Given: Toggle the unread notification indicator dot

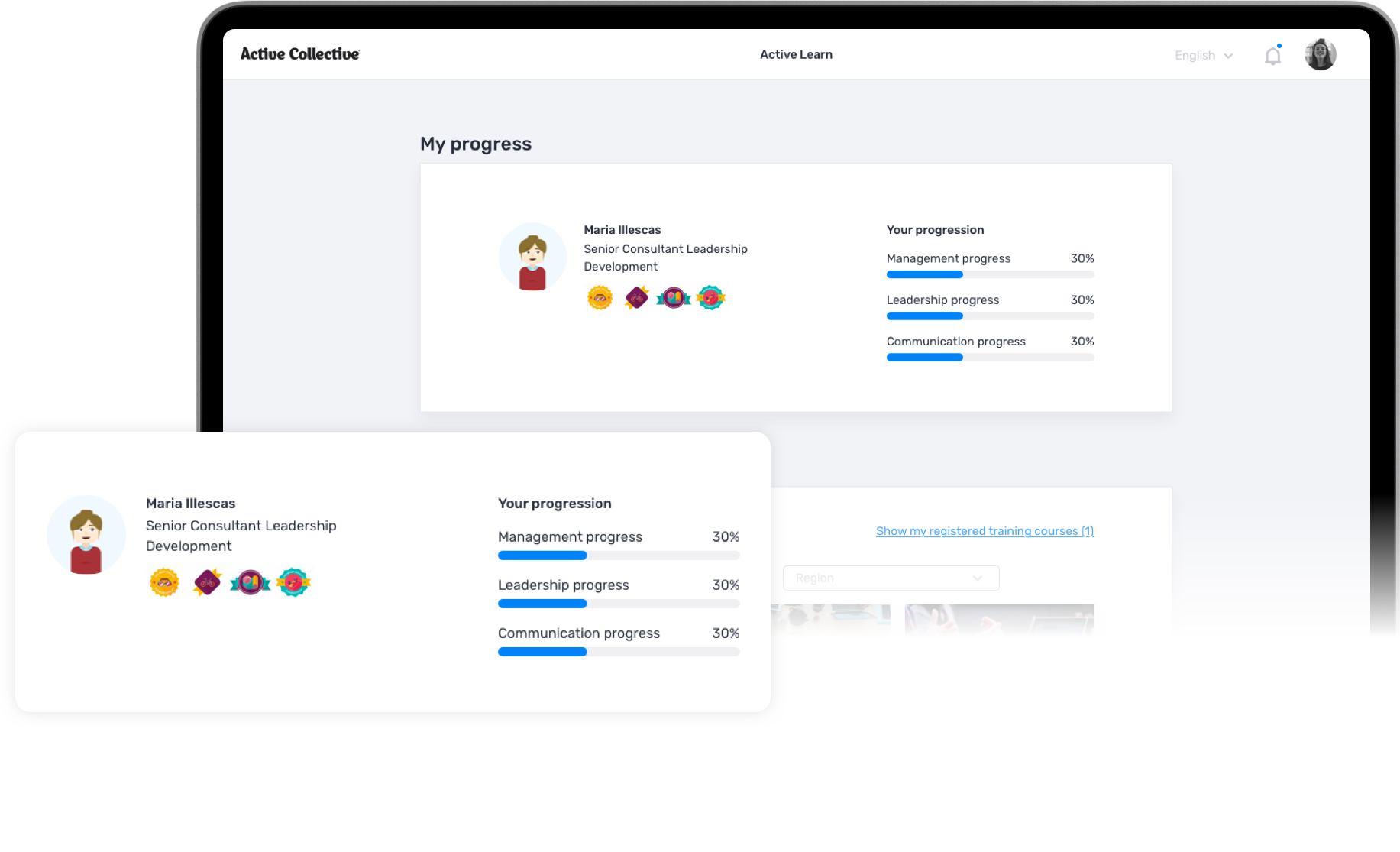Looking at the screenshot, I should coord(1282,47).
